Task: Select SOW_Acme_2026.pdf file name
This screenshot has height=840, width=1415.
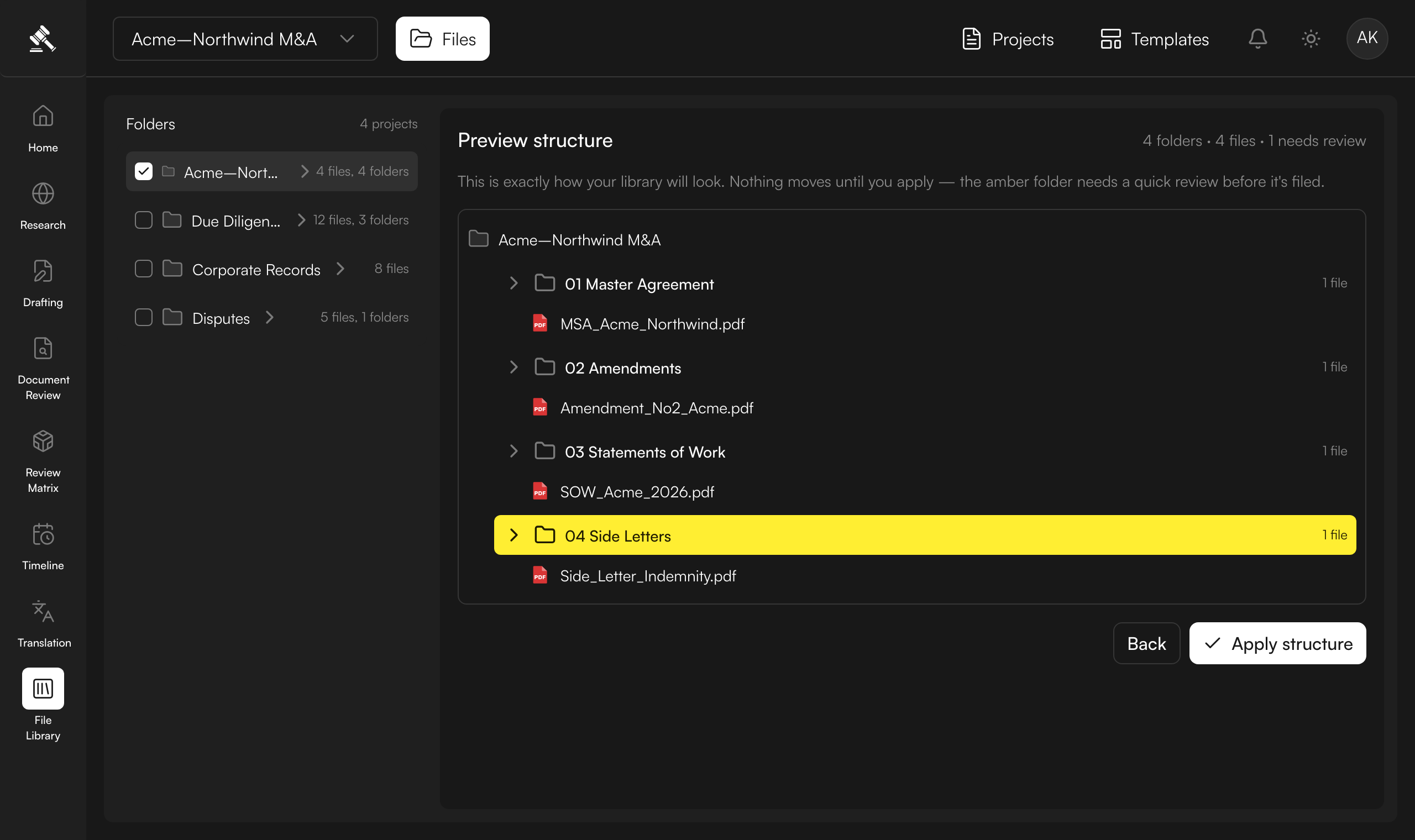Action: pyautogui.click(x=637, y=492)
